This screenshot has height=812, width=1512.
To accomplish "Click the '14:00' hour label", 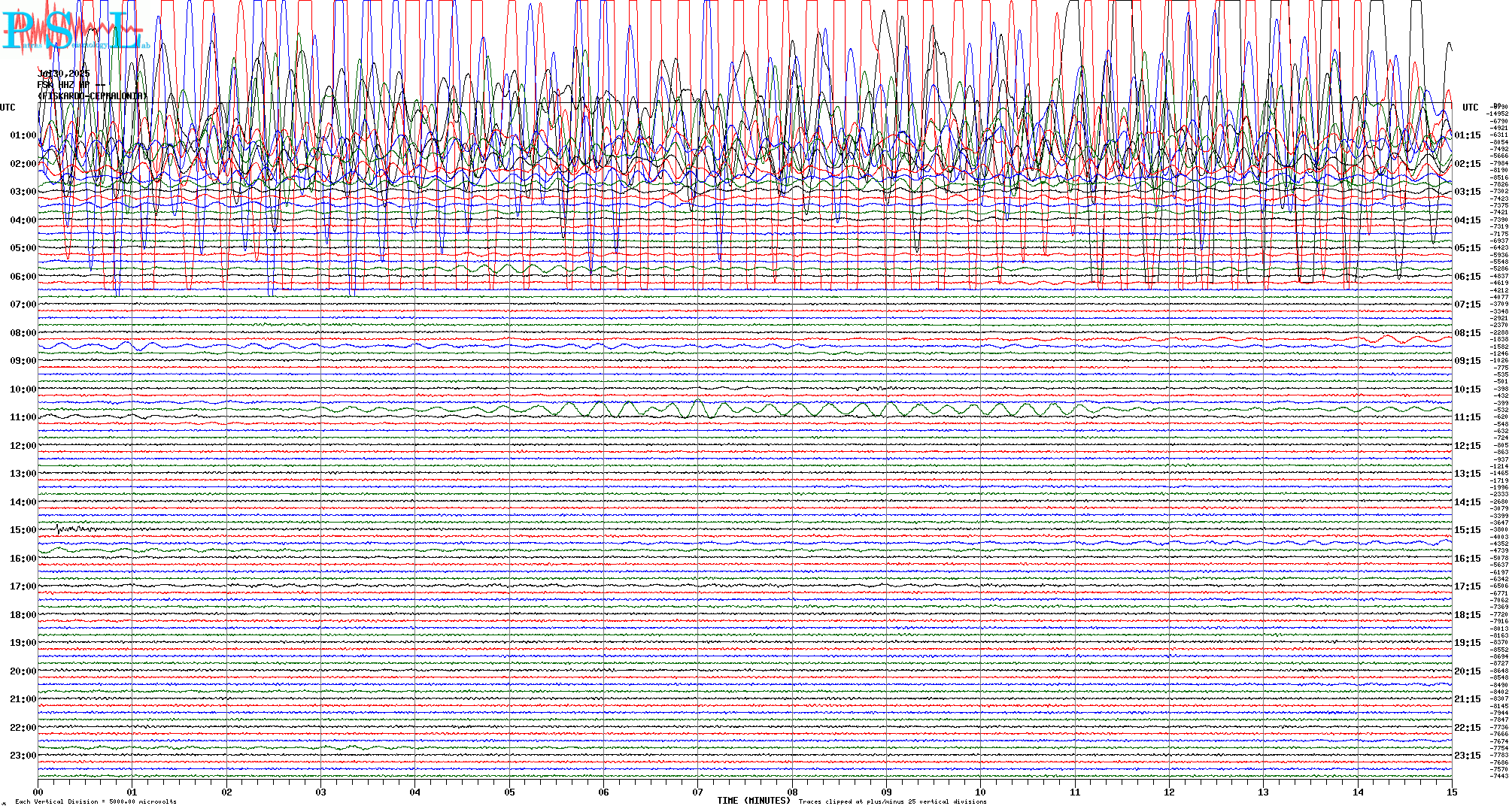I will point(23,502).
